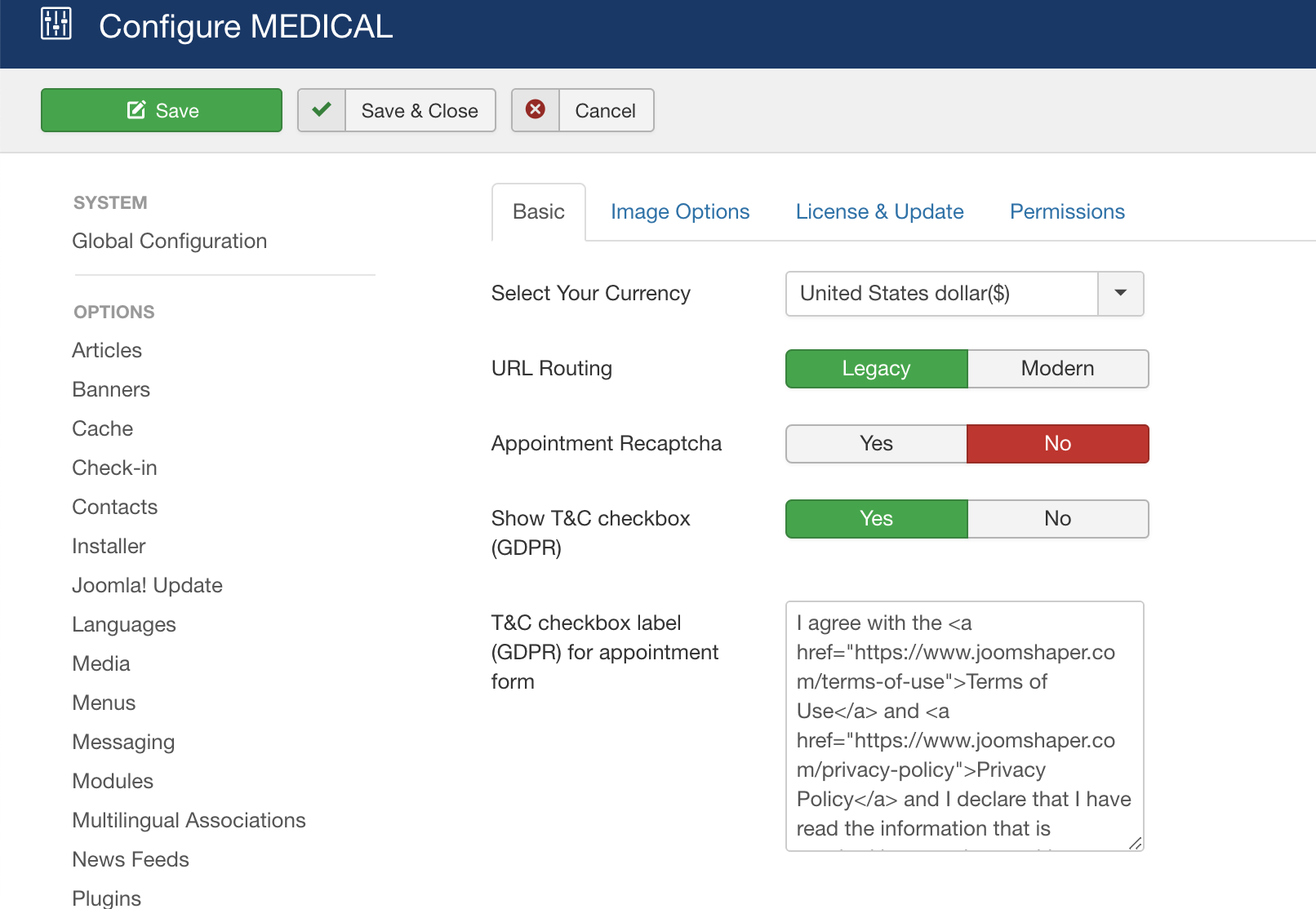Navigate to Multilingual Associations options
The image size is (1316, 909).
click(189, 821)
